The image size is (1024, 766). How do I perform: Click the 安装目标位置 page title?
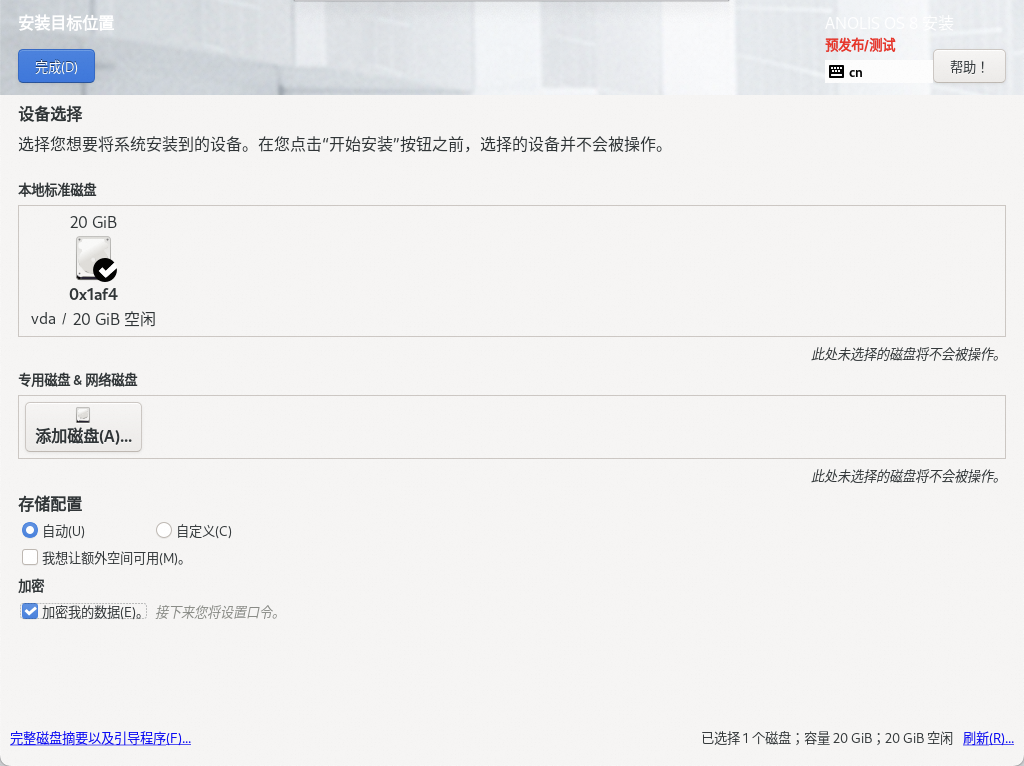coord(66,23)
